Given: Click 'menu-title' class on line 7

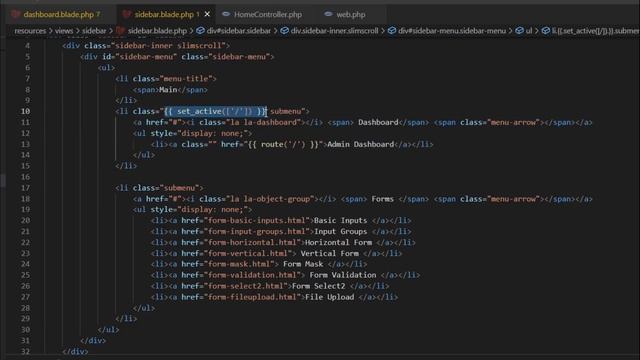Looking at the screenshot, I should point(186,78).
